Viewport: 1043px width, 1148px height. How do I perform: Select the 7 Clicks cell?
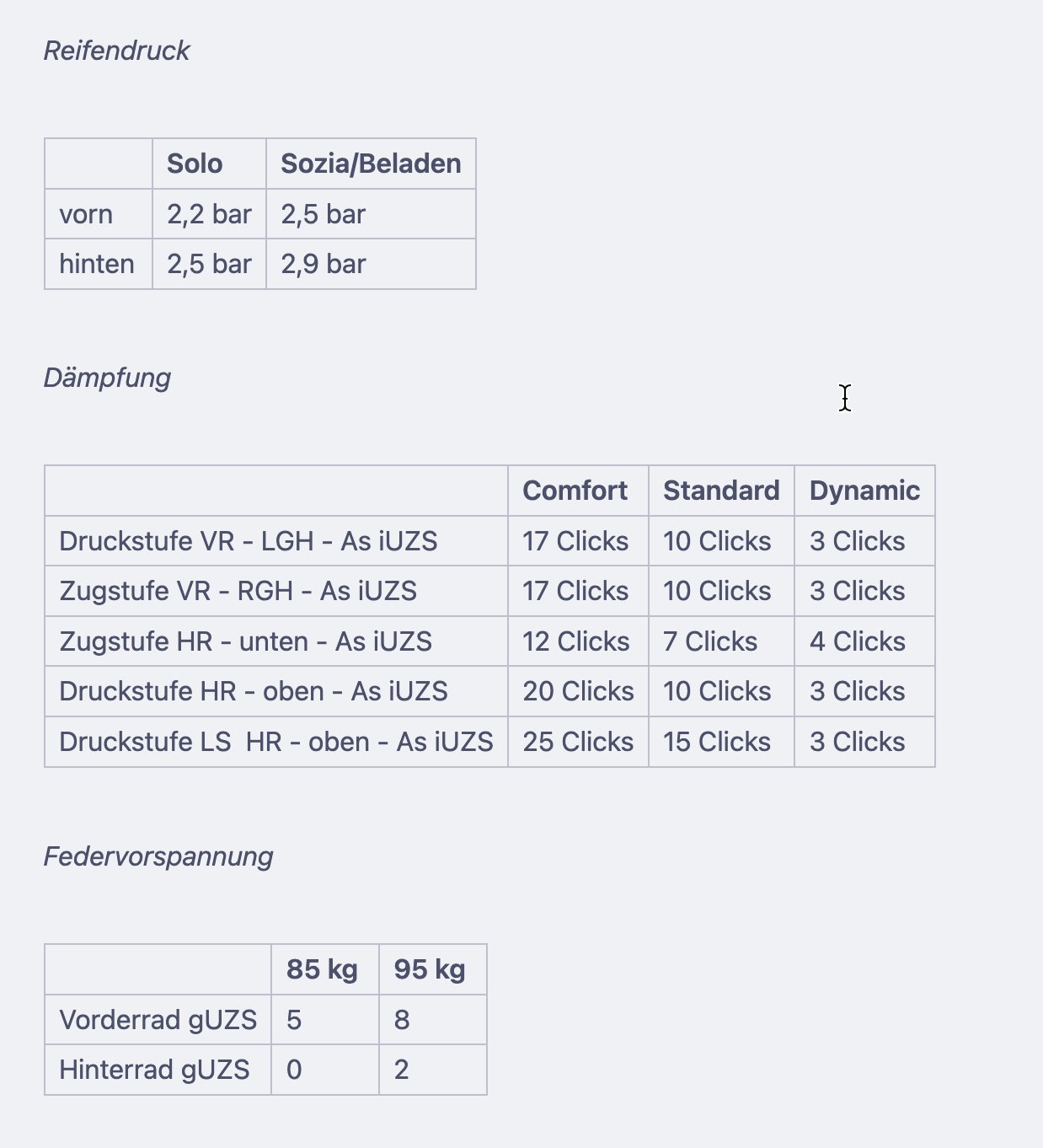click(710, 641)
